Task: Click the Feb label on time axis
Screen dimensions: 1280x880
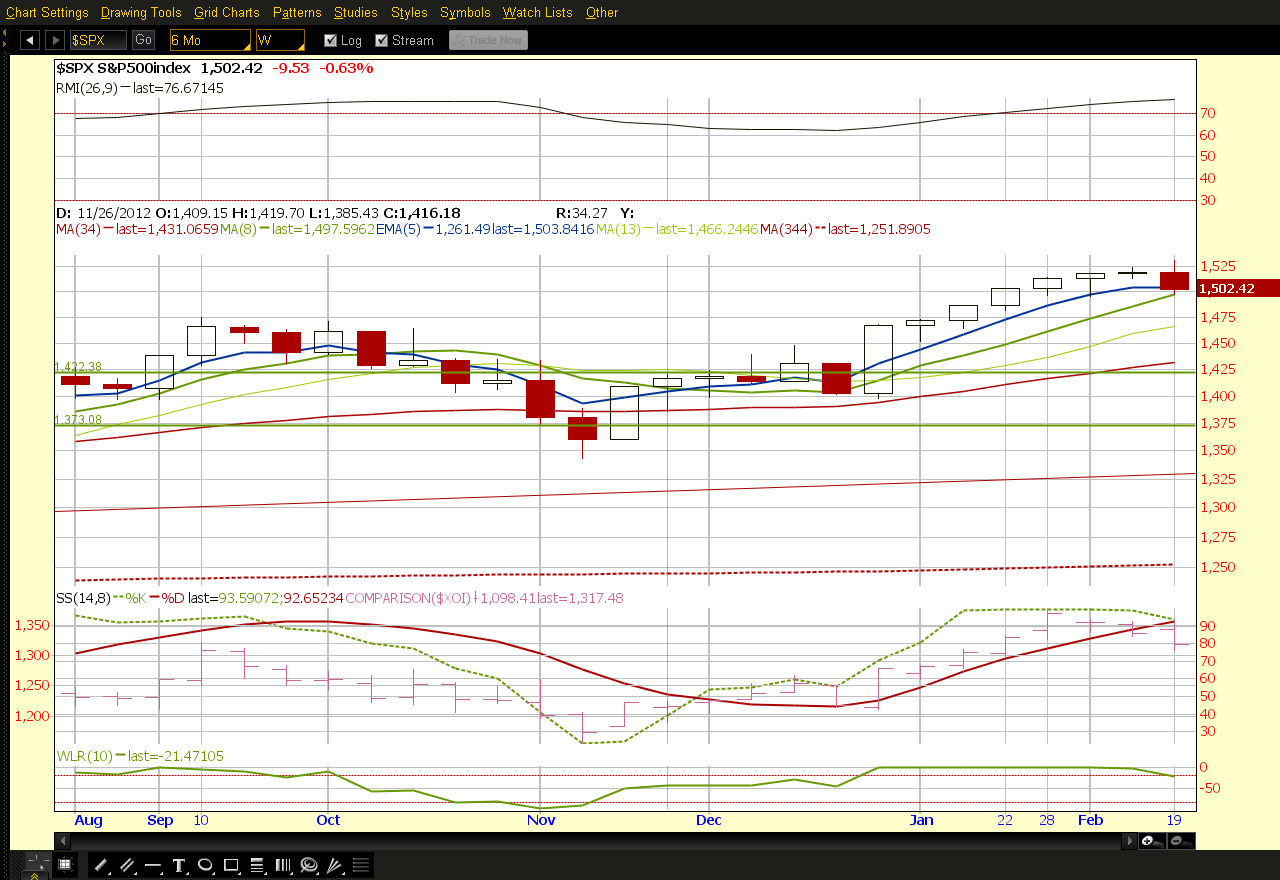Action: [x=1090, y=820]
